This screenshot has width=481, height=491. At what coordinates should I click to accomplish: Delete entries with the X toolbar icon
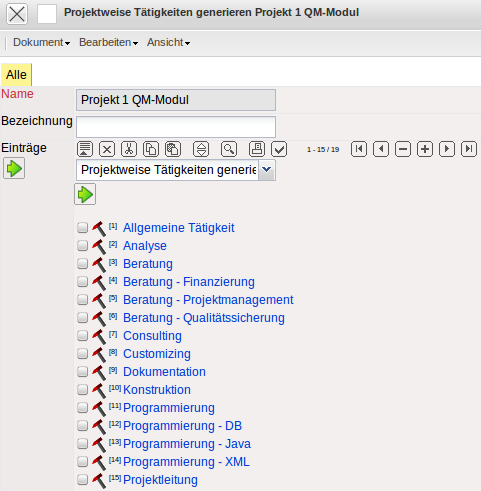tap(107, 149)
